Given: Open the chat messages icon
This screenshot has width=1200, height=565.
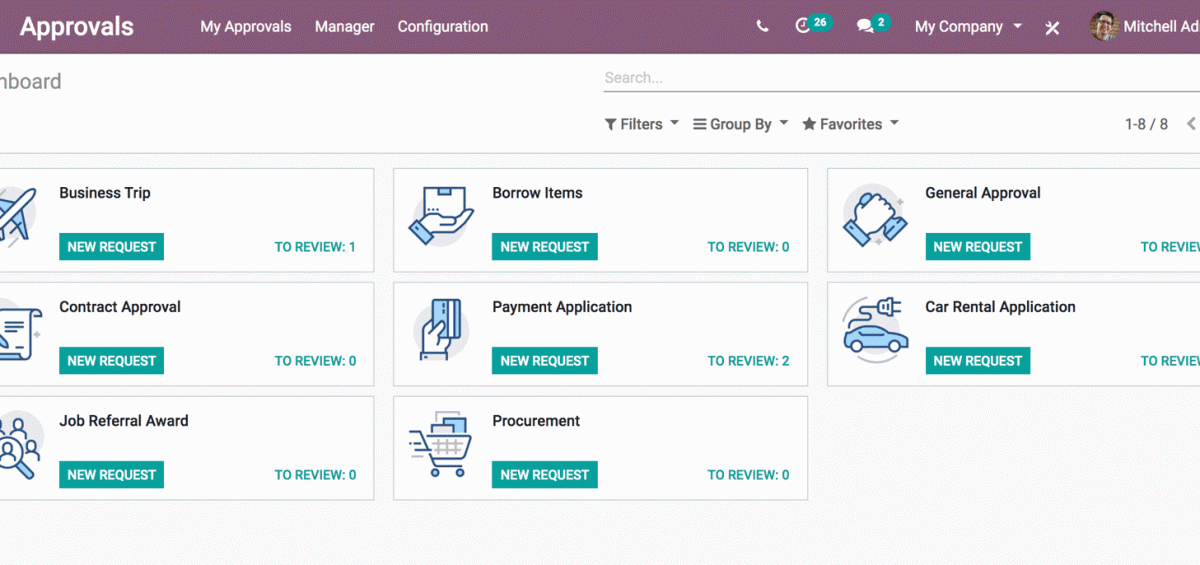Looking at the screenshot, I should coord(865,27).
